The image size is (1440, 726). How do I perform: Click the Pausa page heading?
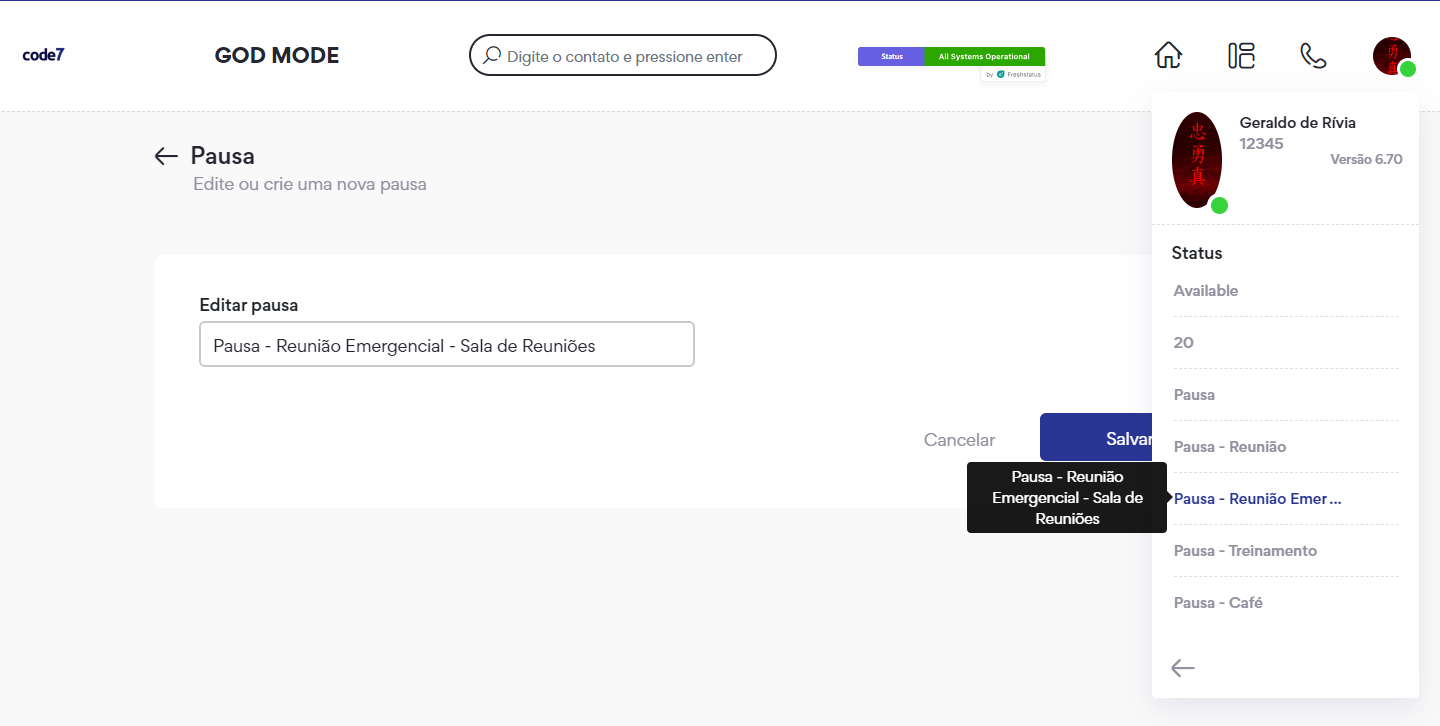[223, 156]
